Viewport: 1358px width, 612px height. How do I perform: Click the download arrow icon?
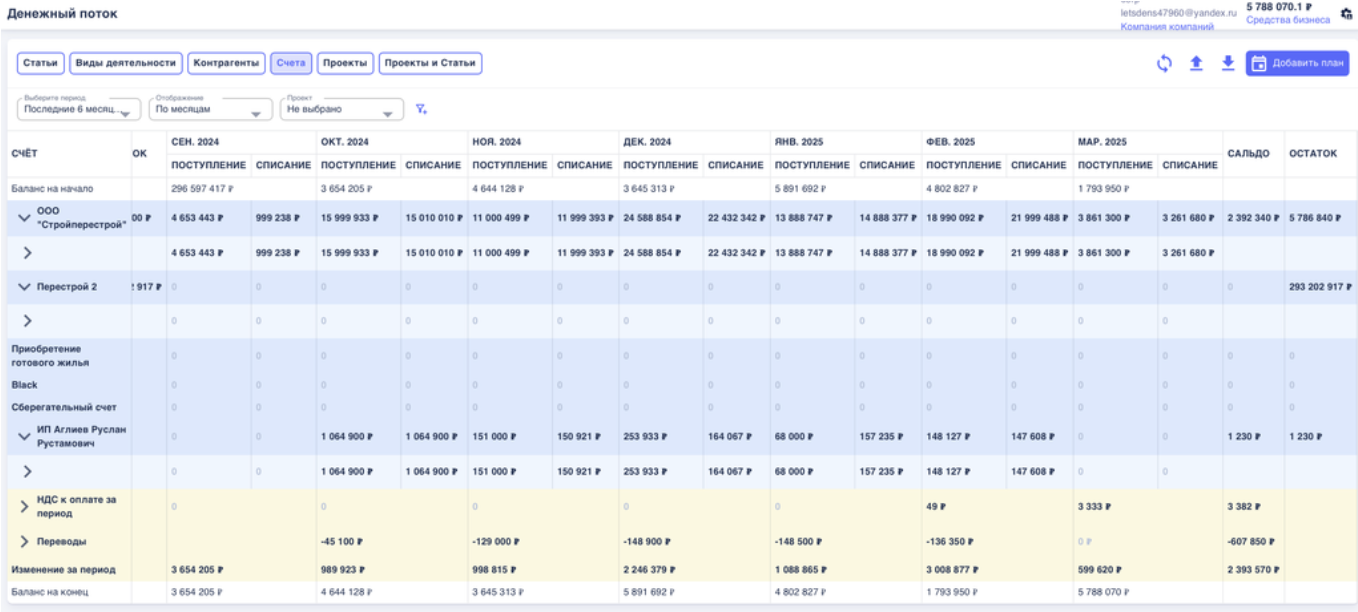pyautogui.click(x=1228, y=63)
